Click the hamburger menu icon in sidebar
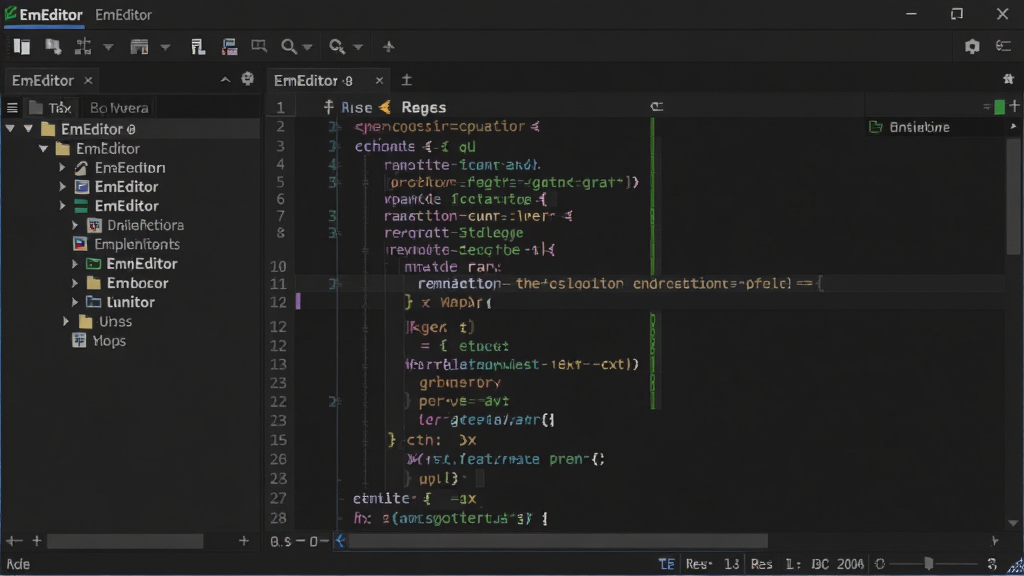Image resolution: width=1024 pixels, height=576 pixels. [x=12, y=108]
